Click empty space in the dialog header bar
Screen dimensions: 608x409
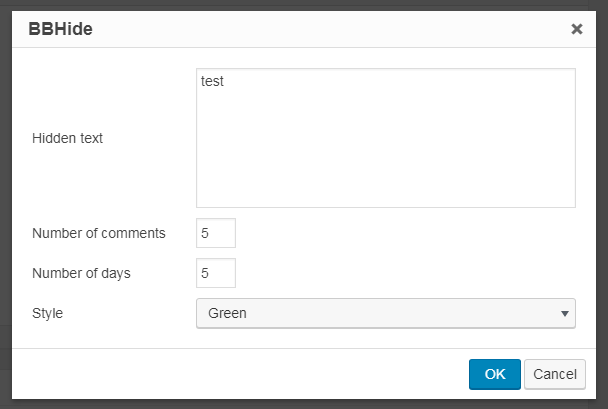pyautogui.click(x=330, y=29)
